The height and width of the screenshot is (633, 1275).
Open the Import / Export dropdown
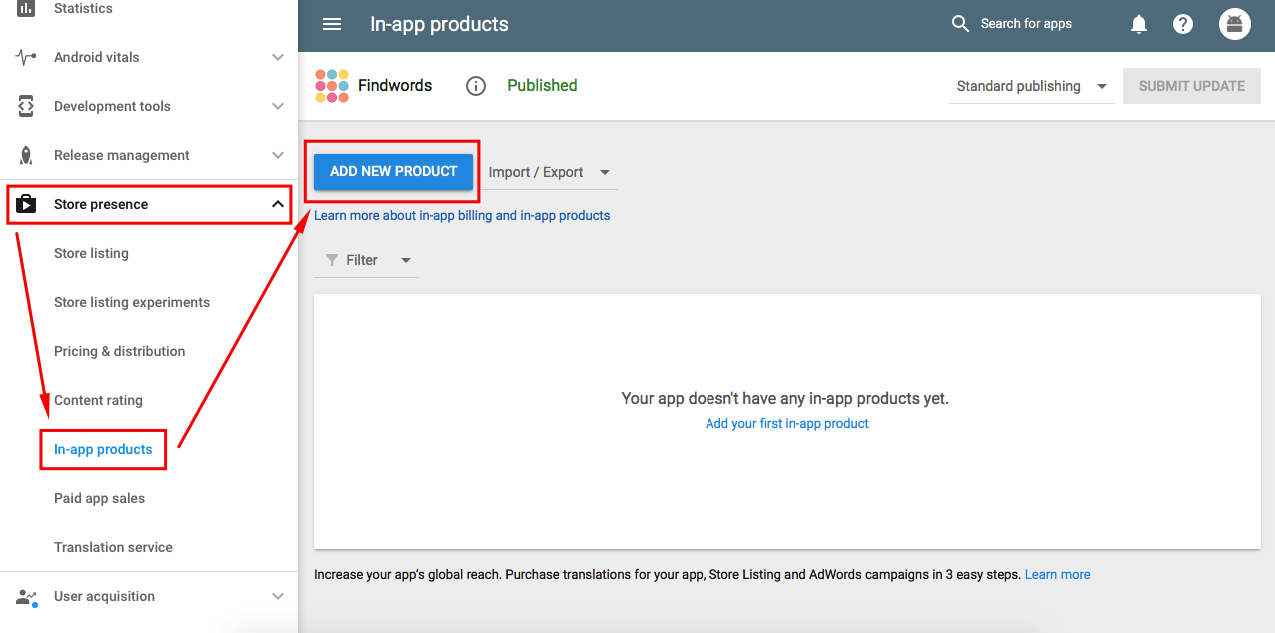point(550,172)
